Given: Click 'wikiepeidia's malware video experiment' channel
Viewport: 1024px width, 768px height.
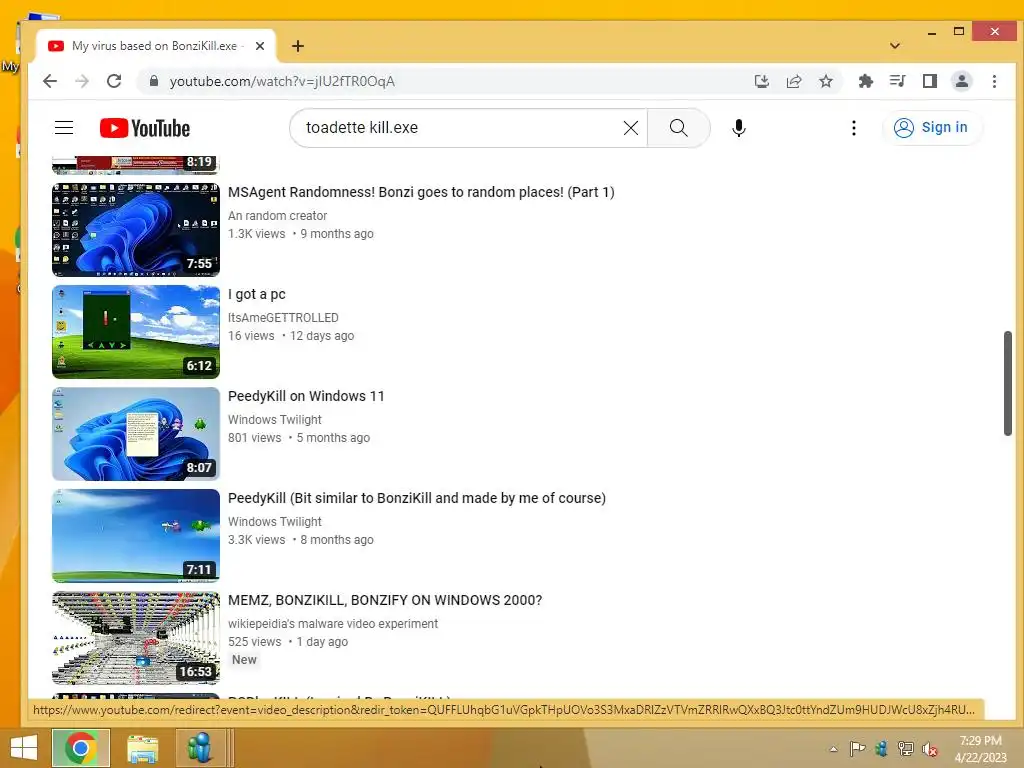Looking at the screenshot, I should [x=333, y=624].
